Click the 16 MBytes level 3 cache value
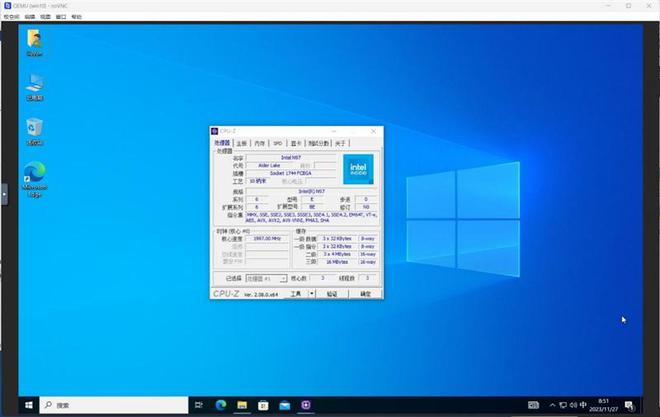660x417 pixels. (x=337, y=262)
